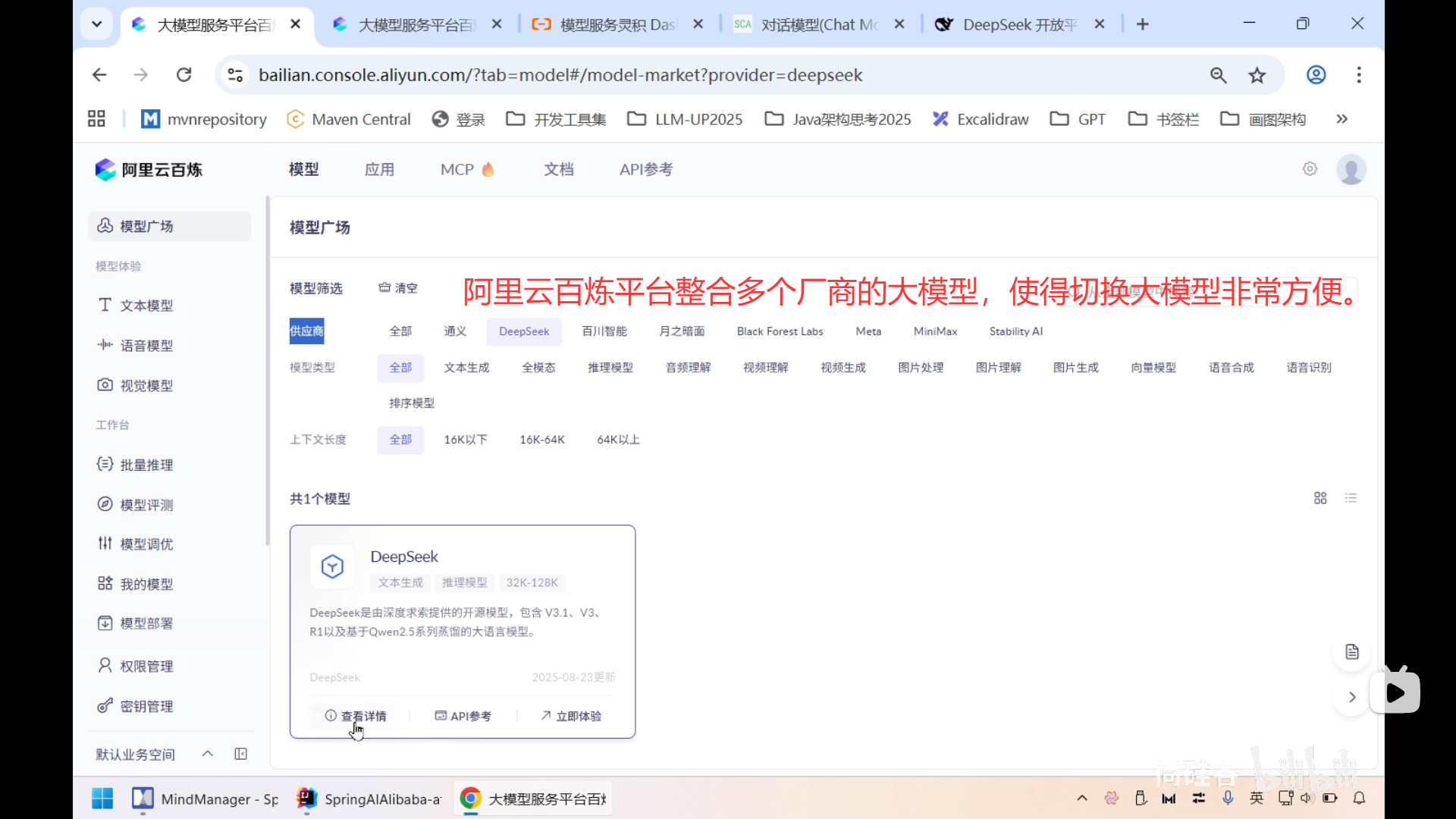This screenshot has width=1456, height=819.
Task: Switch to the MCP tab
Action: (457, 169)
